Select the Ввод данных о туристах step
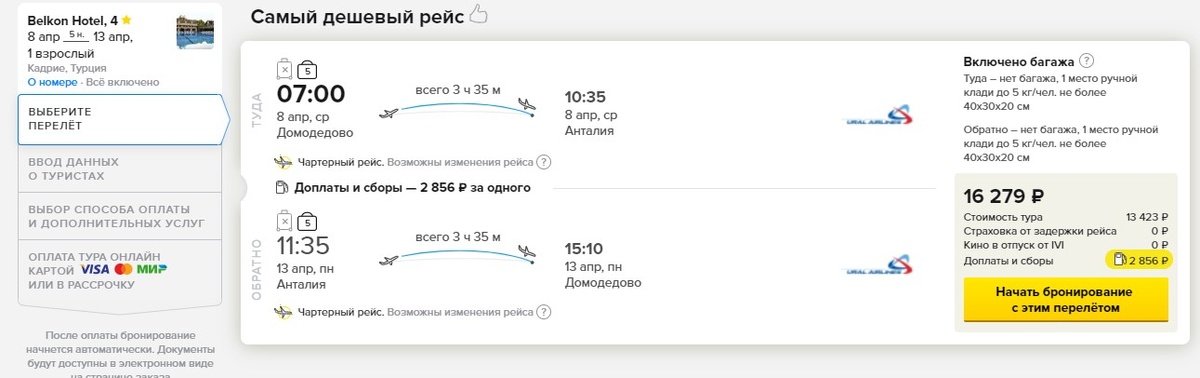 tap(120, 168)
